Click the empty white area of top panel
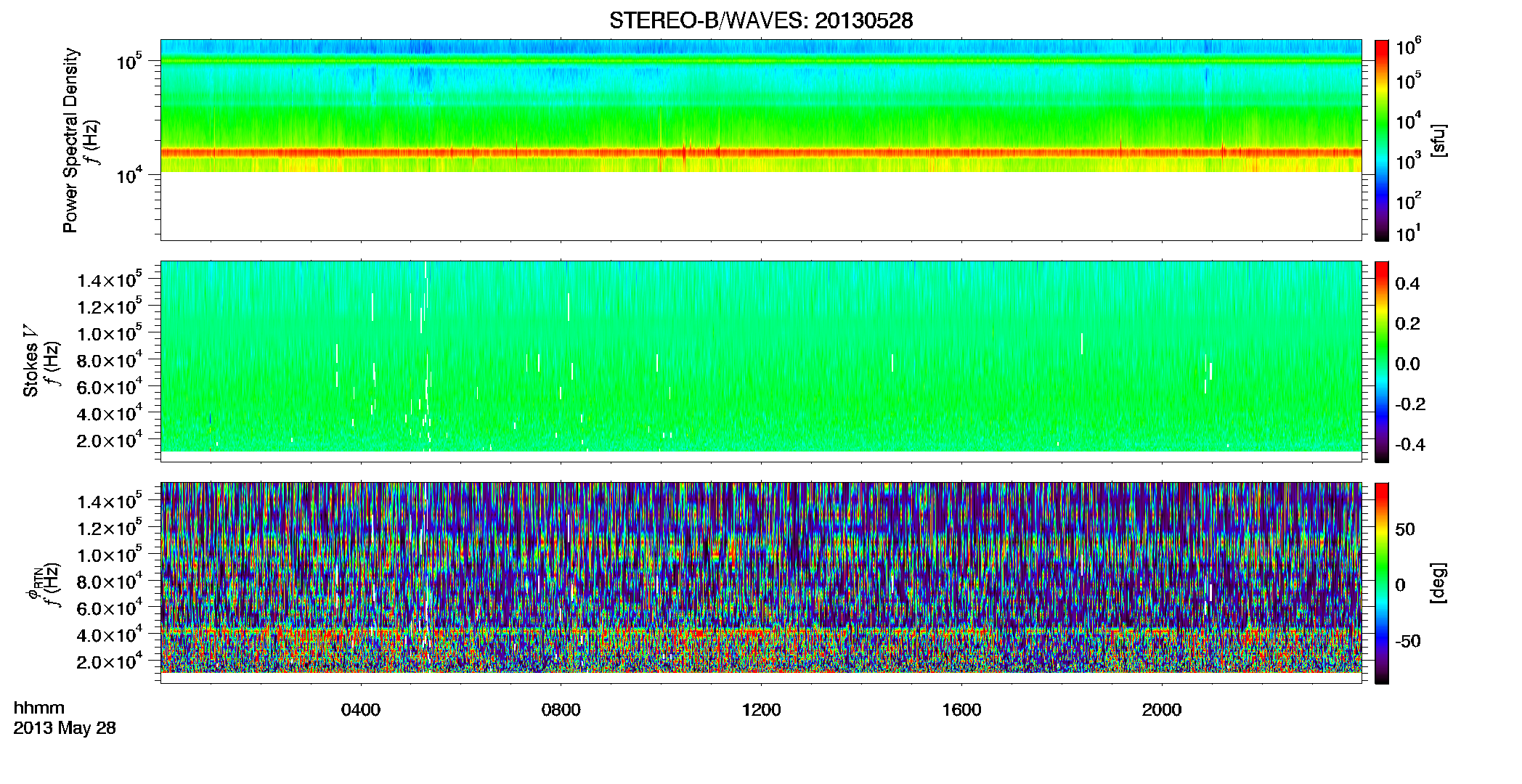Screen dimensions: 1522x784 tap(761, 206)
